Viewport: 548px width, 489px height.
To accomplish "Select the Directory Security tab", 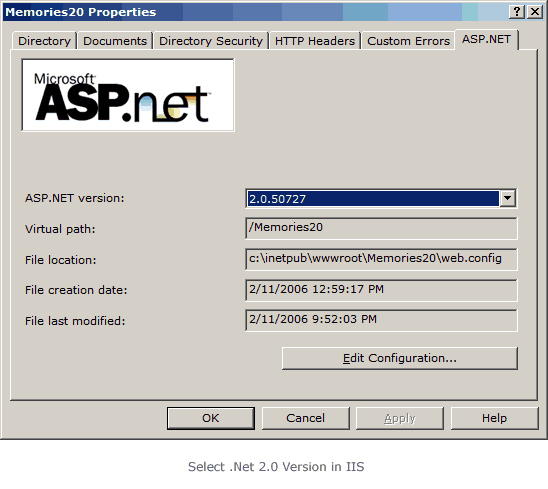I will 211,41.
